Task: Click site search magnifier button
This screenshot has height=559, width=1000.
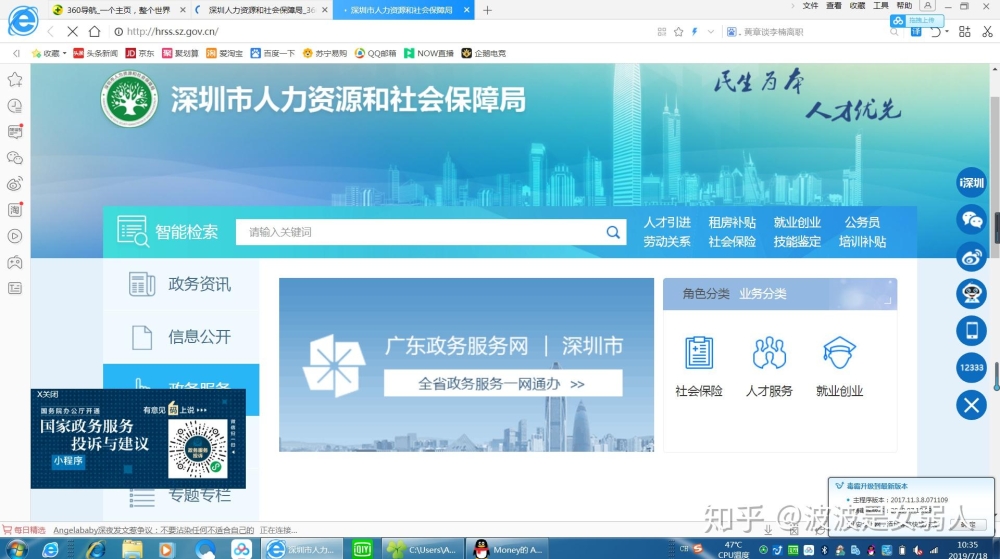Action: (613, 232)
